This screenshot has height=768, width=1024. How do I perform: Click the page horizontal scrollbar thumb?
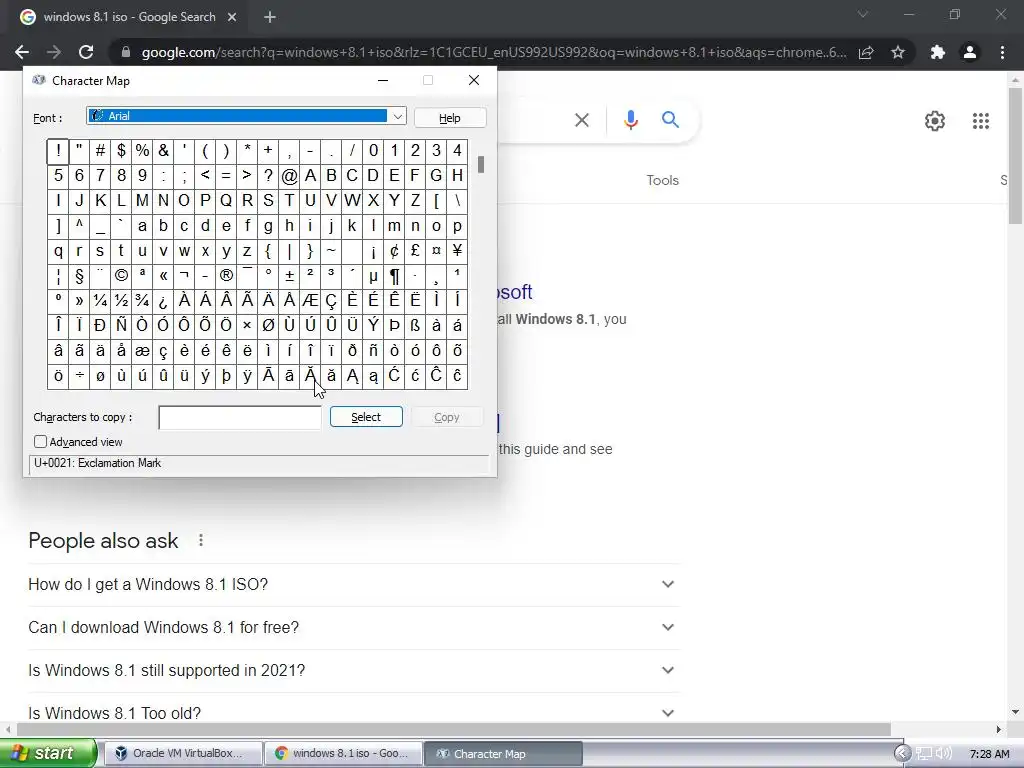pos(454,729)
